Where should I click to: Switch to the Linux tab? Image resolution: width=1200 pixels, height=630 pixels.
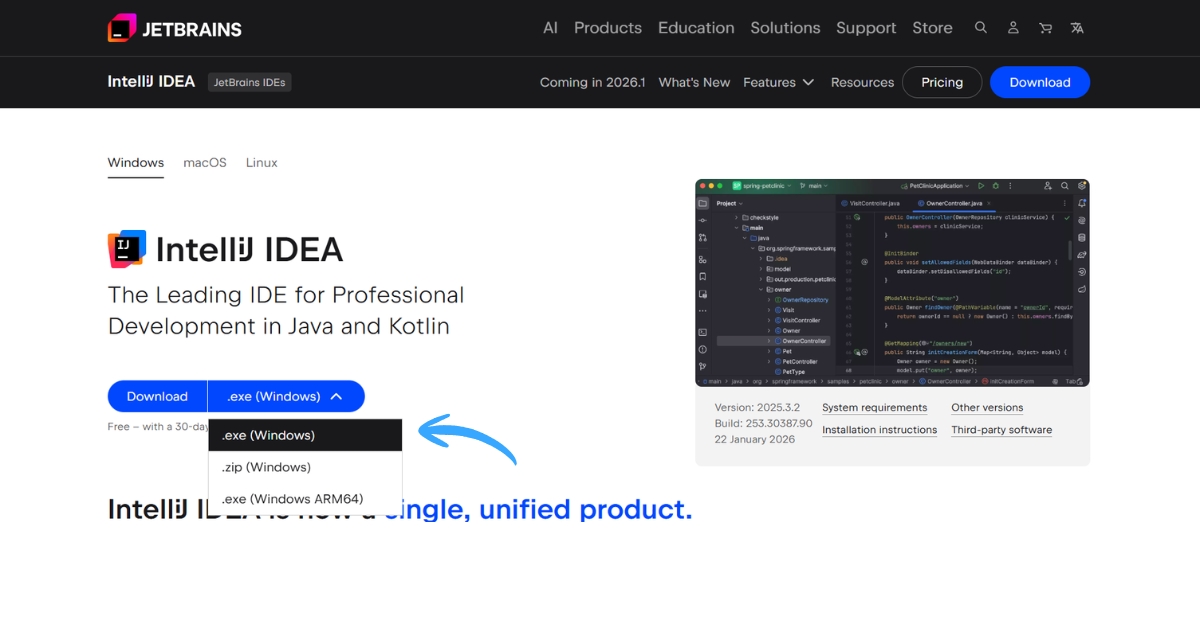[x=262, y=162]
